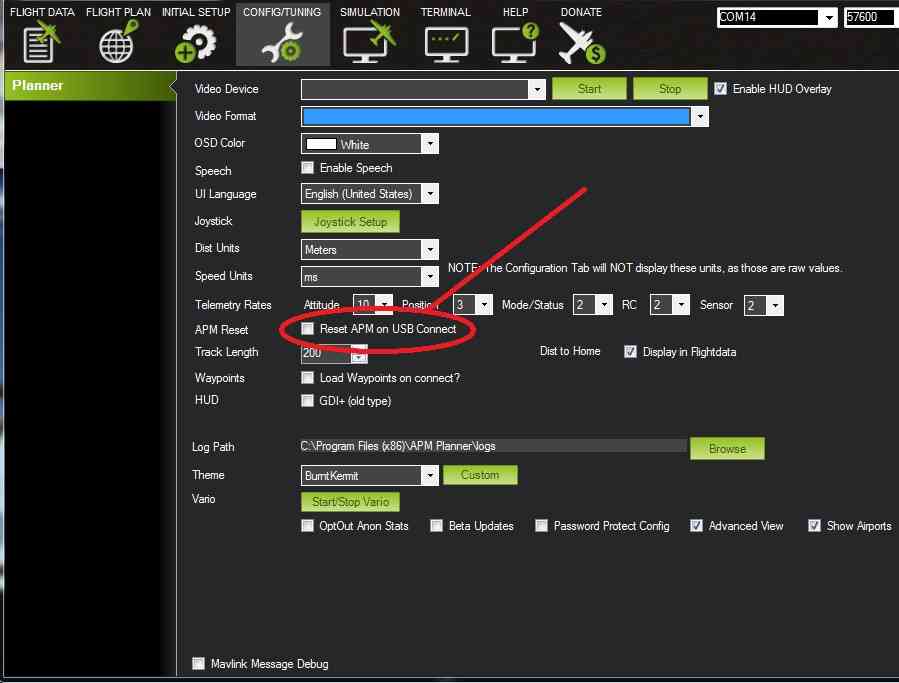899x683 pixels.
Task: Click the Log Path text field
Action: [492, 447]
